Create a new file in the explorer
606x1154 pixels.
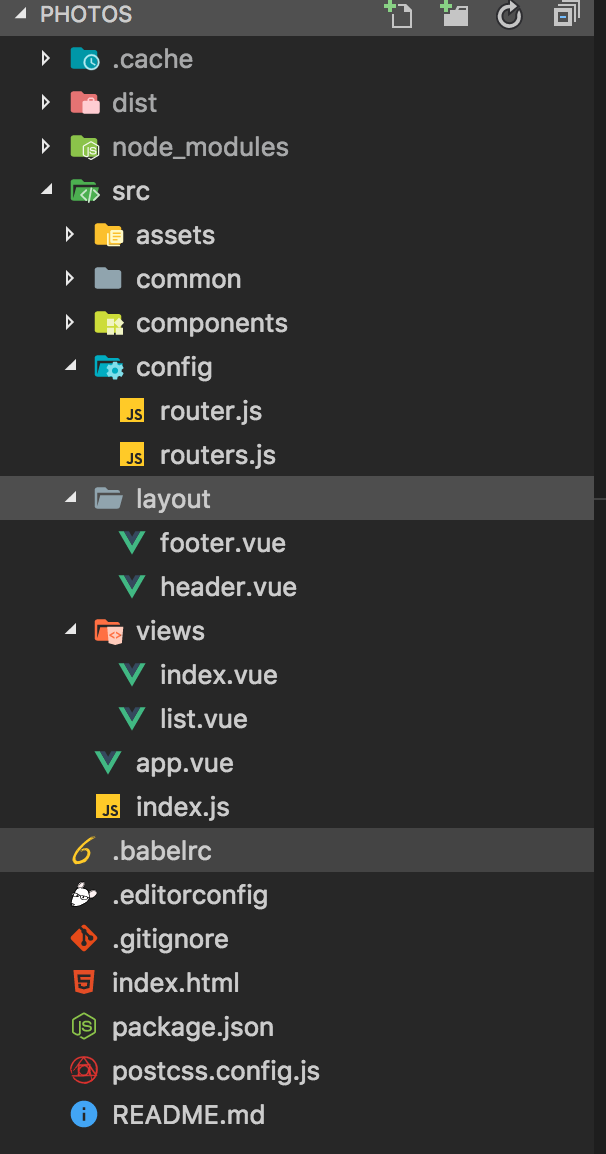[x=399, y=16]
